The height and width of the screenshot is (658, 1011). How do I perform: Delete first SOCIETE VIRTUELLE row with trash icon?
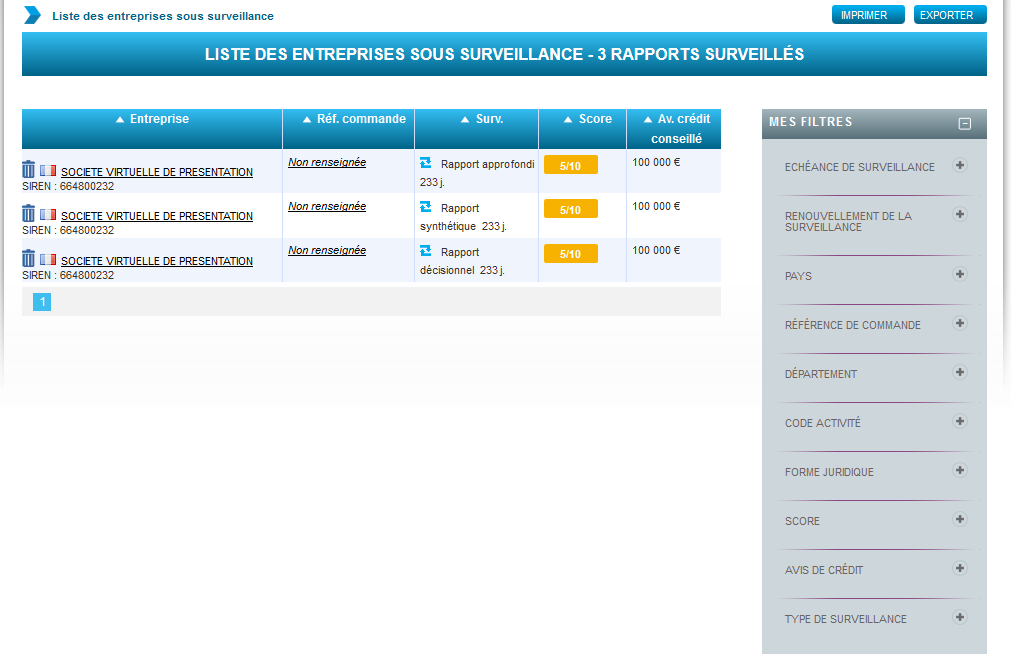tap(29, 170)
